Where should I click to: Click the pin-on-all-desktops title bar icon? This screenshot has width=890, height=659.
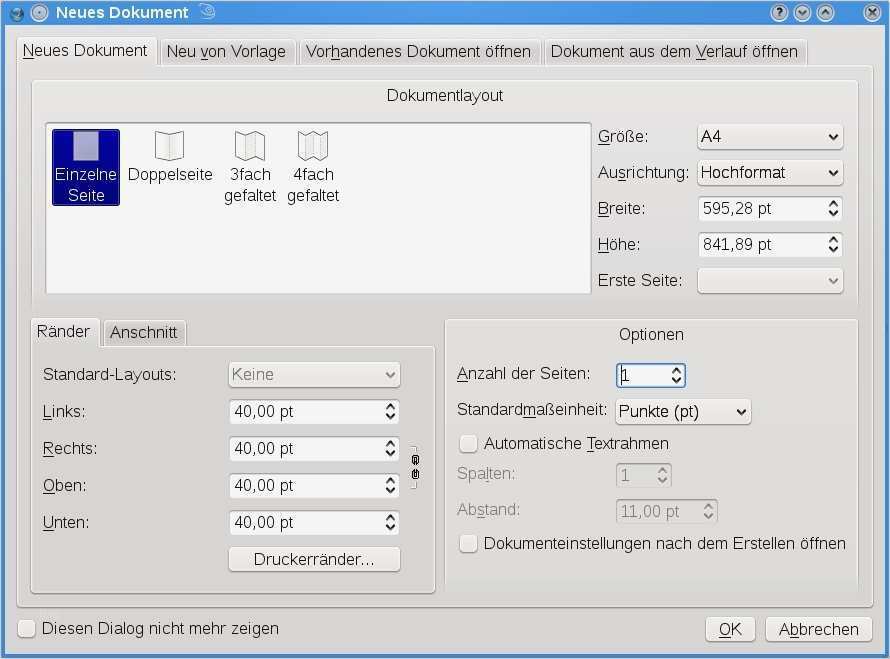point(39,12)
